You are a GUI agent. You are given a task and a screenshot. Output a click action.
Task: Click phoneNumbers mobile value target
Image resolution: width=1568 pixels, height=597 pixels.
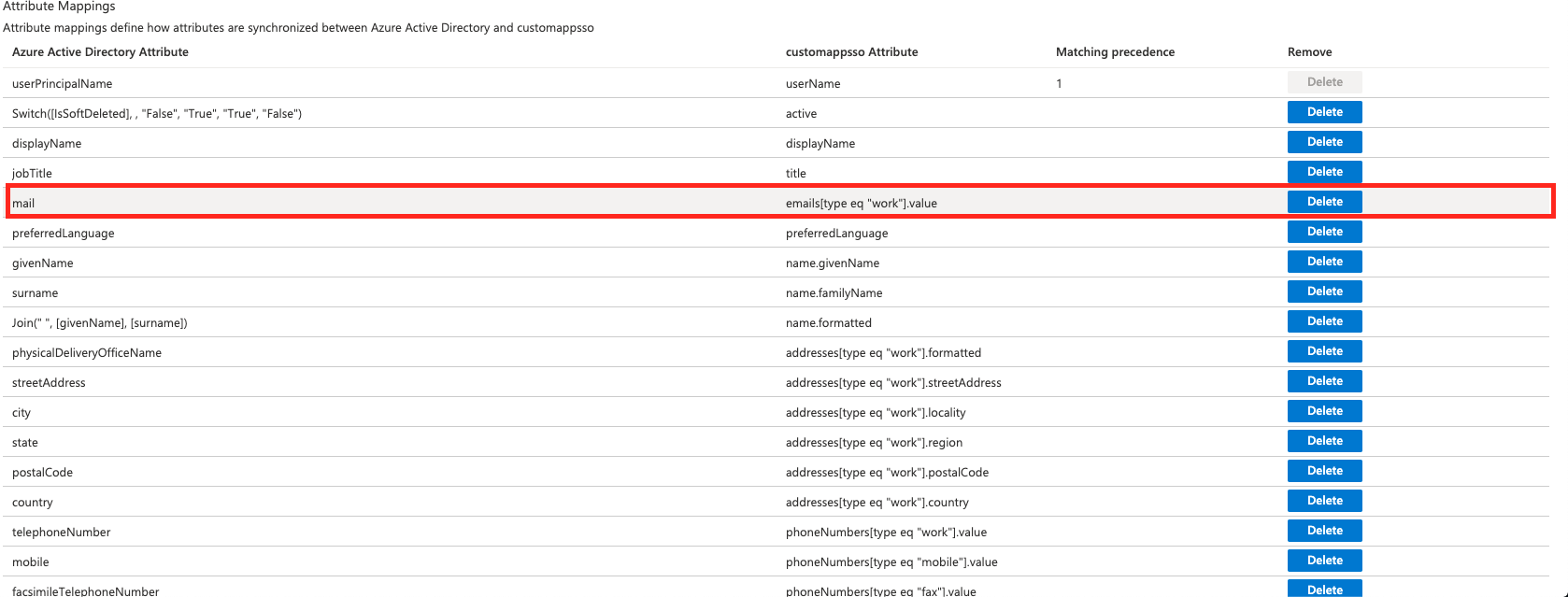[x=891, y=562]
